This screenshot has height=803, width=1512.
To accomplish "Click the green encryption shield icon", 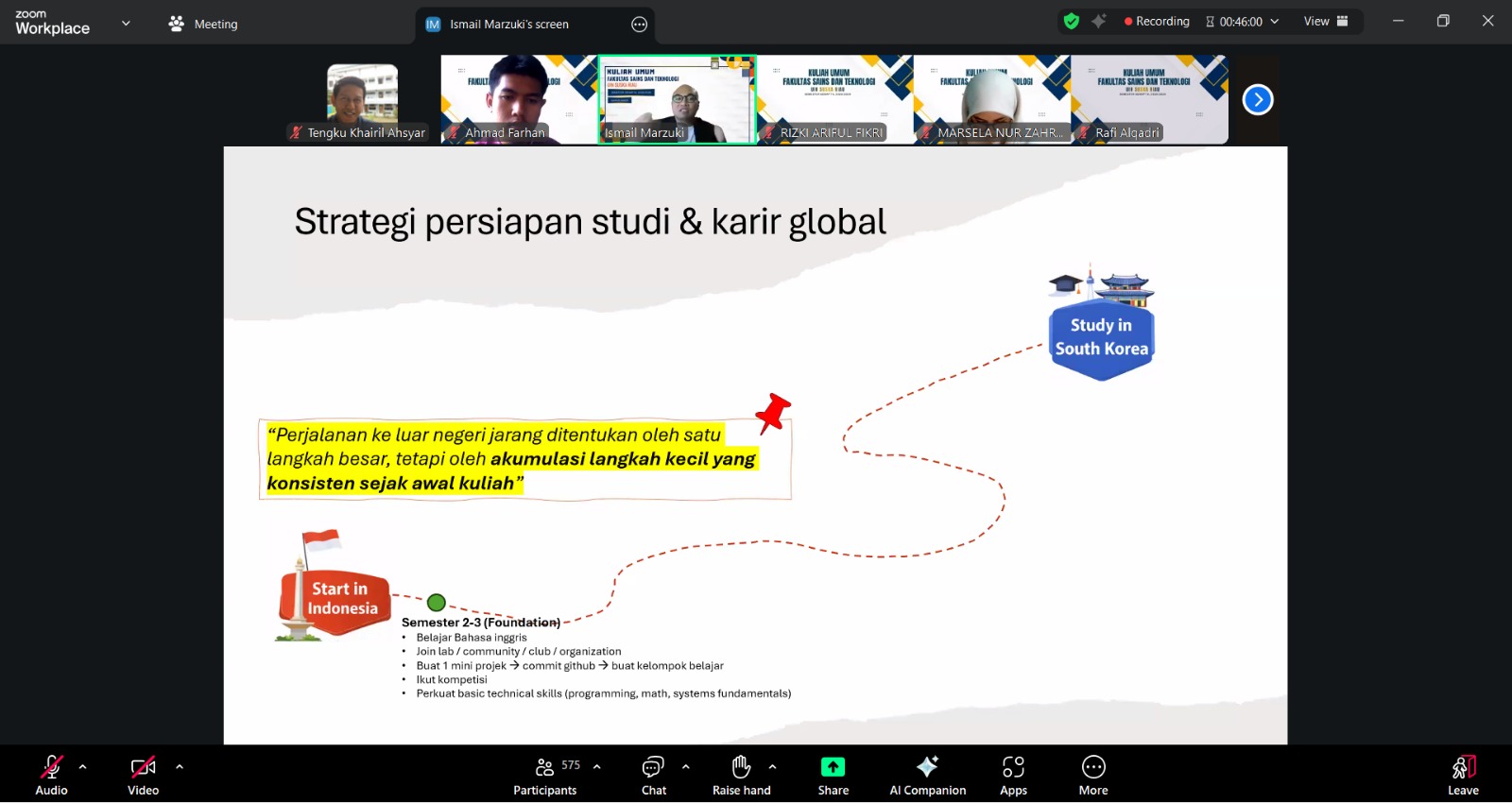I will (1071, 22).
